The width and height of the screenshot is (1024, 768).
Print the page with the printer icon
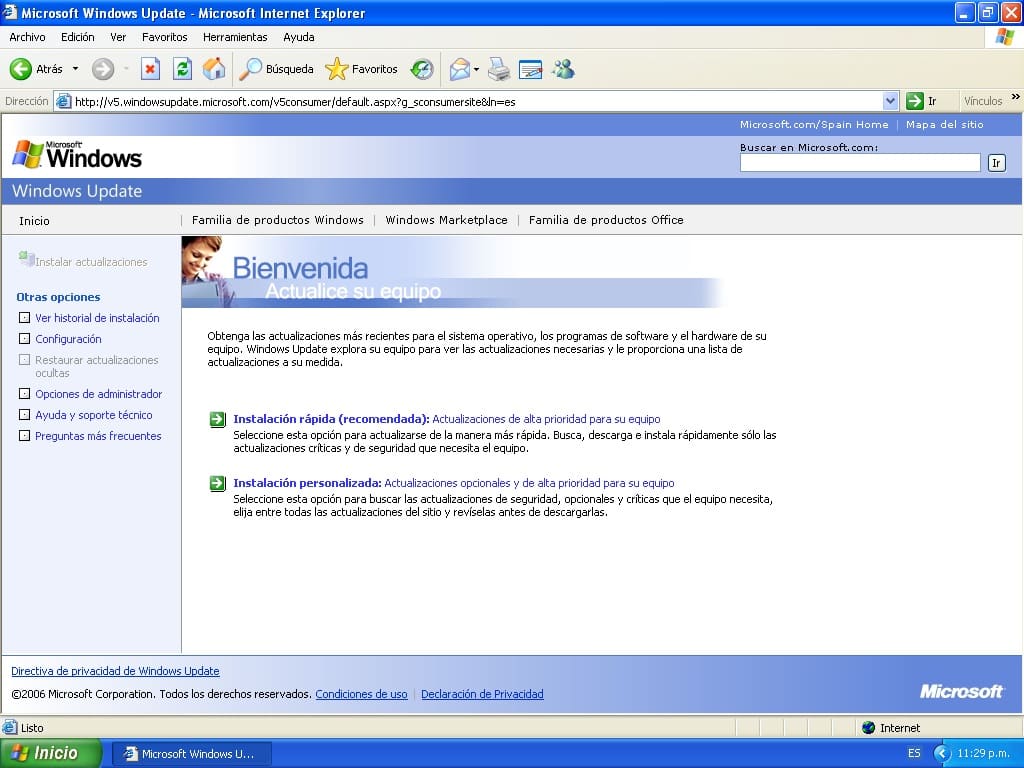(499, 69)
